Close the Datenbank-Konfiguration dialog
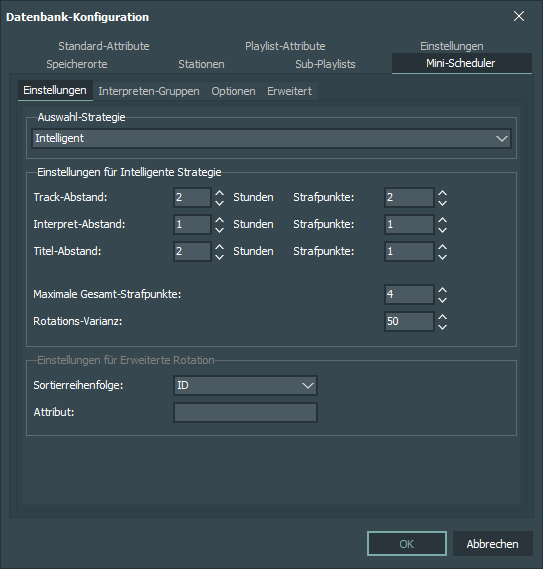 [x=519, y=16]
